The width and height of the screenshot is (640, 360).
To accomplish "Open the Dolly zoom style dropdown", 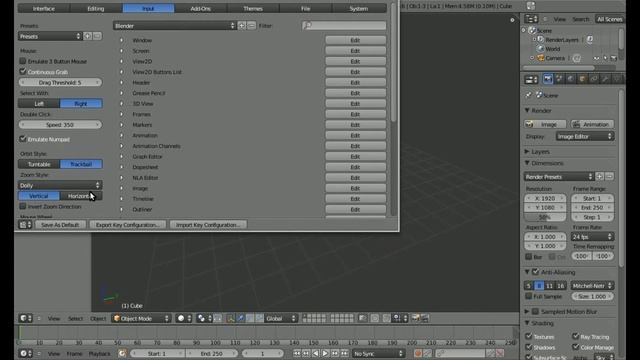I will (x=60, y=185).
